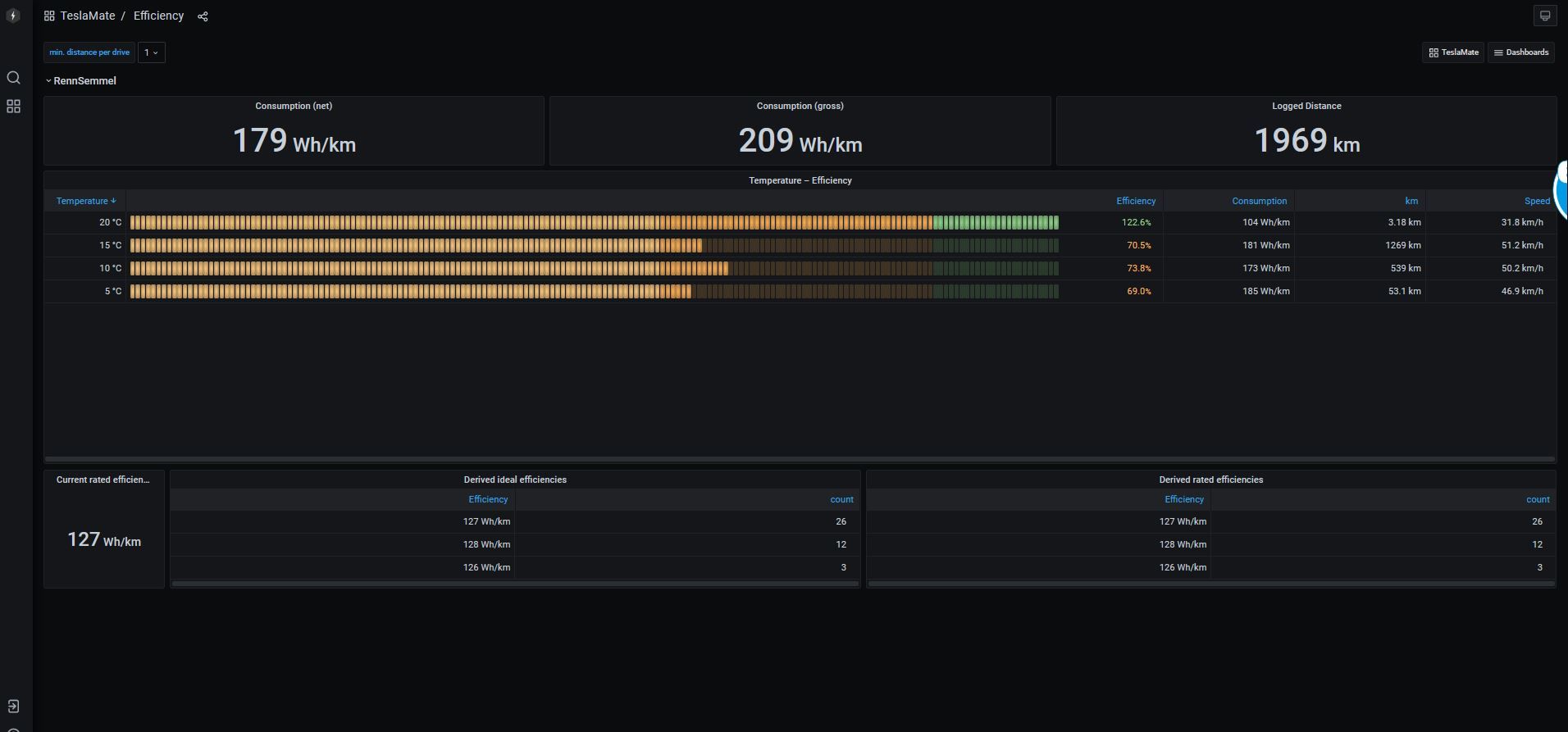Image resolution: width=1568 pixels, height=732 pixels.
Task: Click the 69.0% efficiency value
Action: pyautogui.click(x=1138, y=291)
